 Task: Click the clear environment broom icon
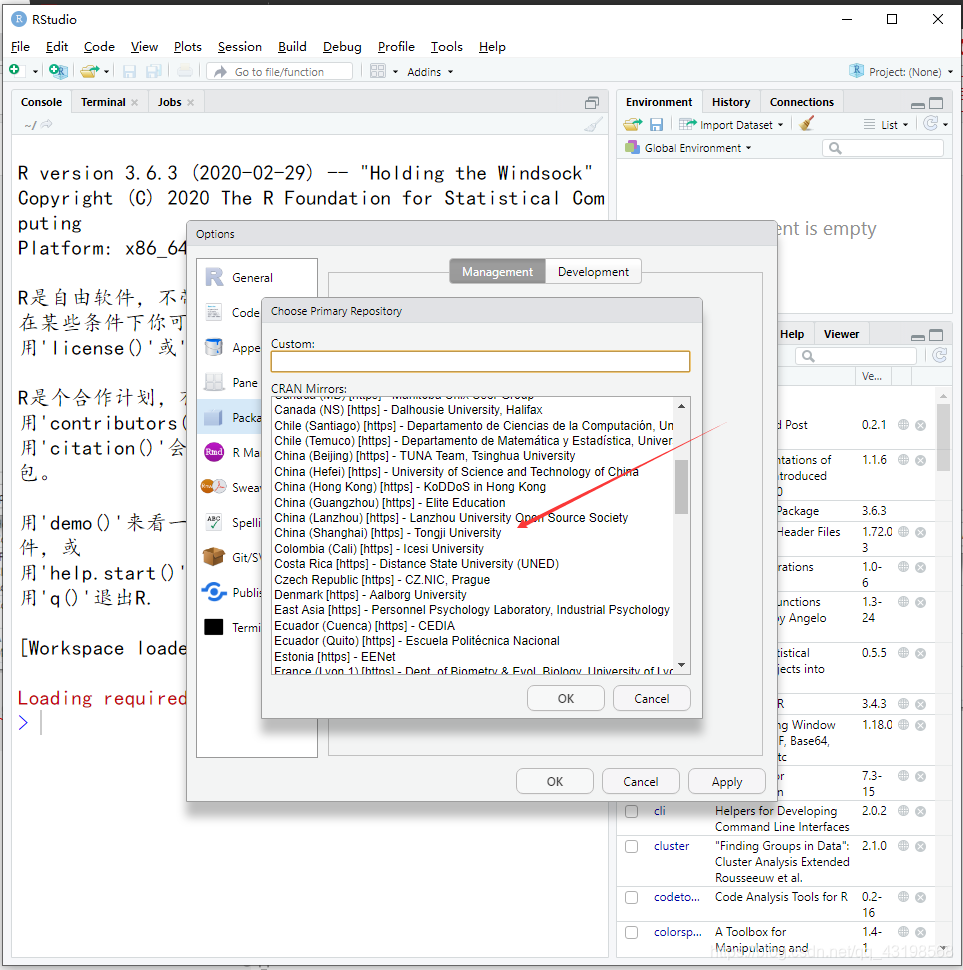(806, 124)
